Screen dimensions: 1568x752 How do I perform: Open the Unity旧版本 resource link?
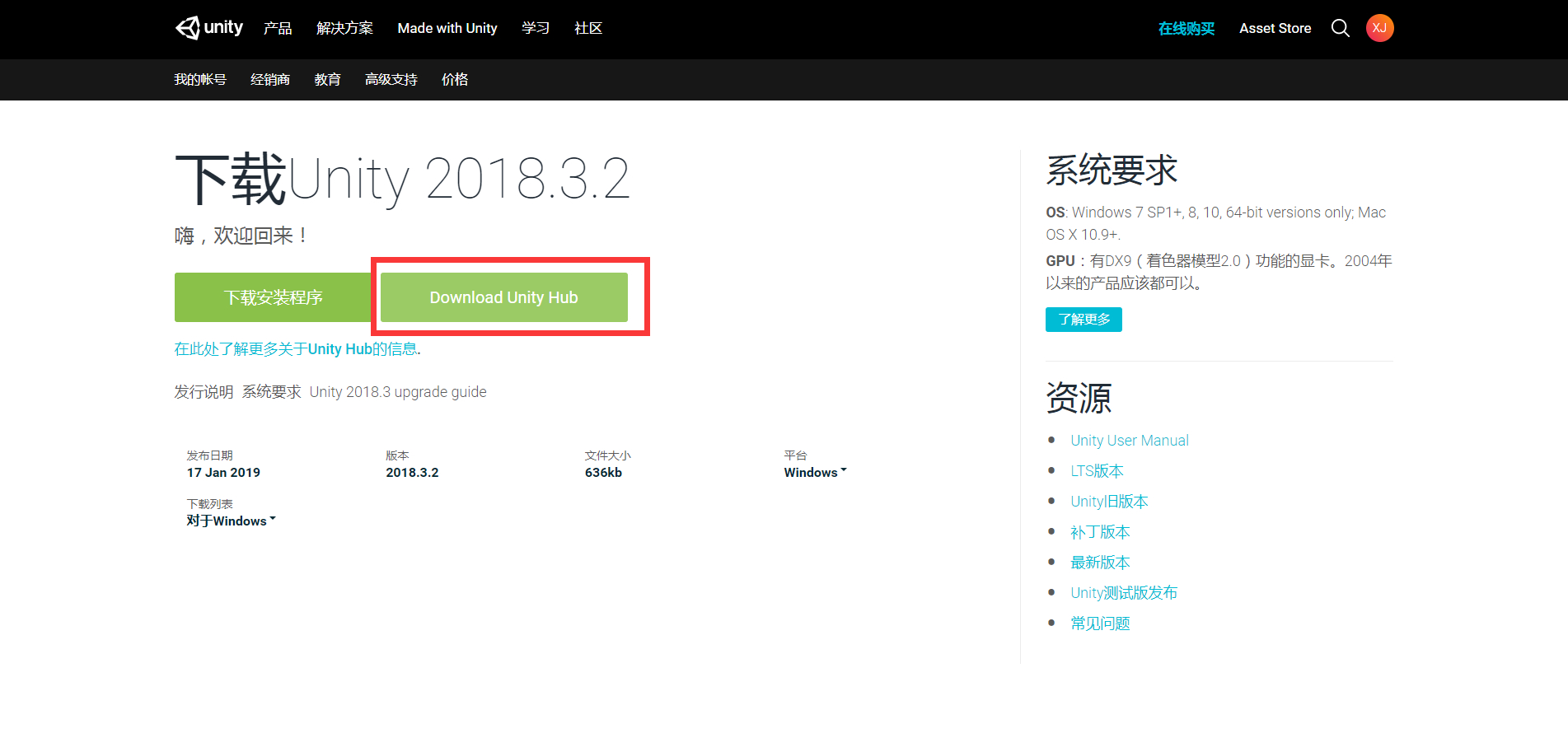[1109, 502]
